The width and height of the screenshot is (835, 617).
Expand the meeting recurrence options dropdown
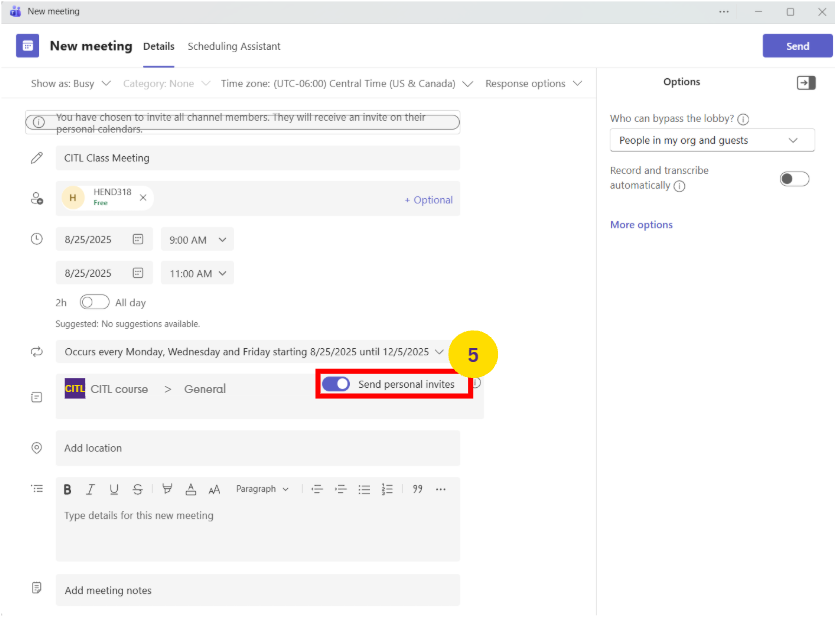(440, 352)
